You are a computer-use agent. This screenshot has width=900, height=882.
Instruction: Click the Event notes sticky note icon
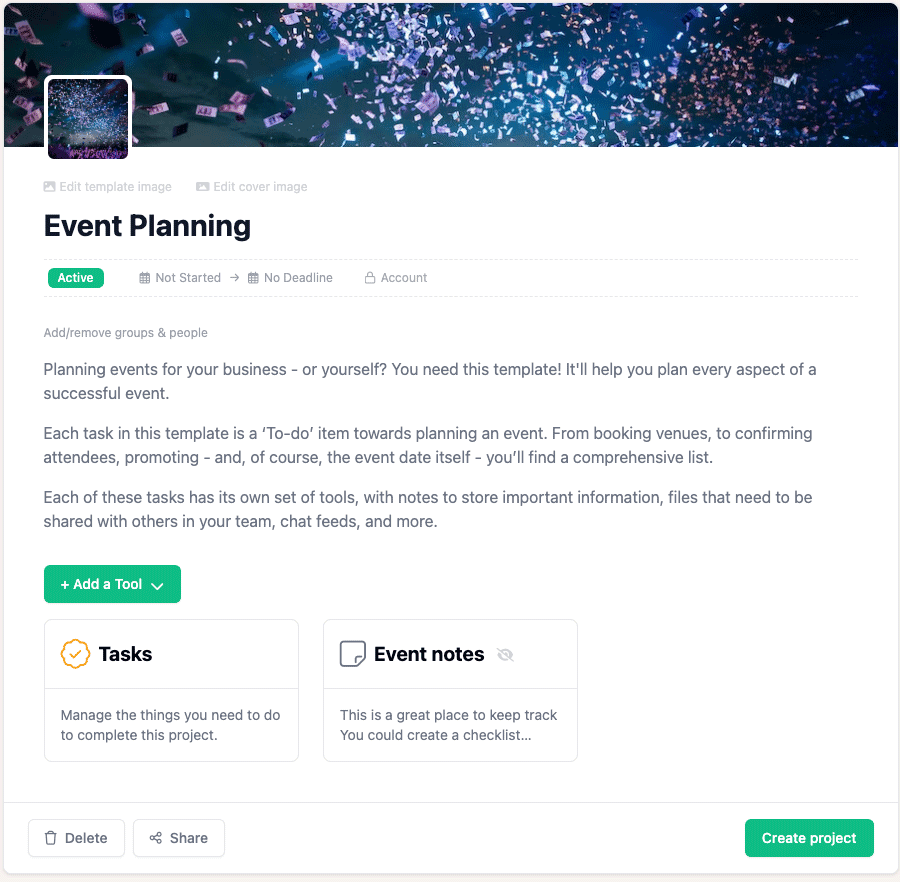pyautogui.click(x=352, y=654)
